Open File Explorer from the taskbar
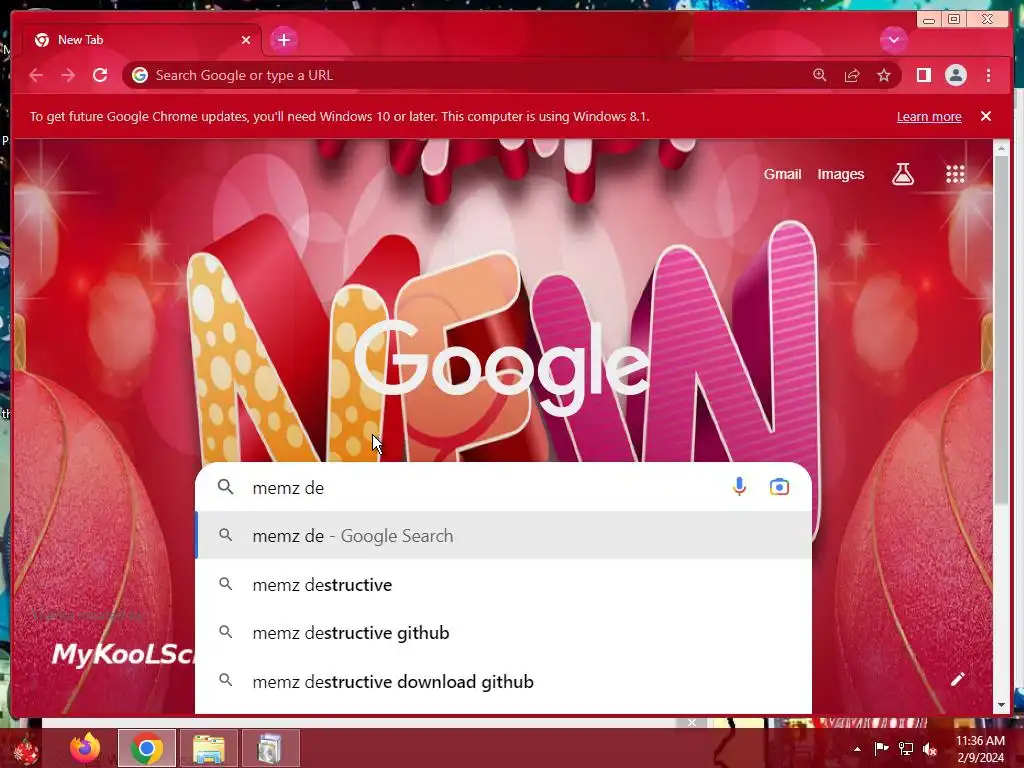The image size is (1024, 768). coord(208,748)
